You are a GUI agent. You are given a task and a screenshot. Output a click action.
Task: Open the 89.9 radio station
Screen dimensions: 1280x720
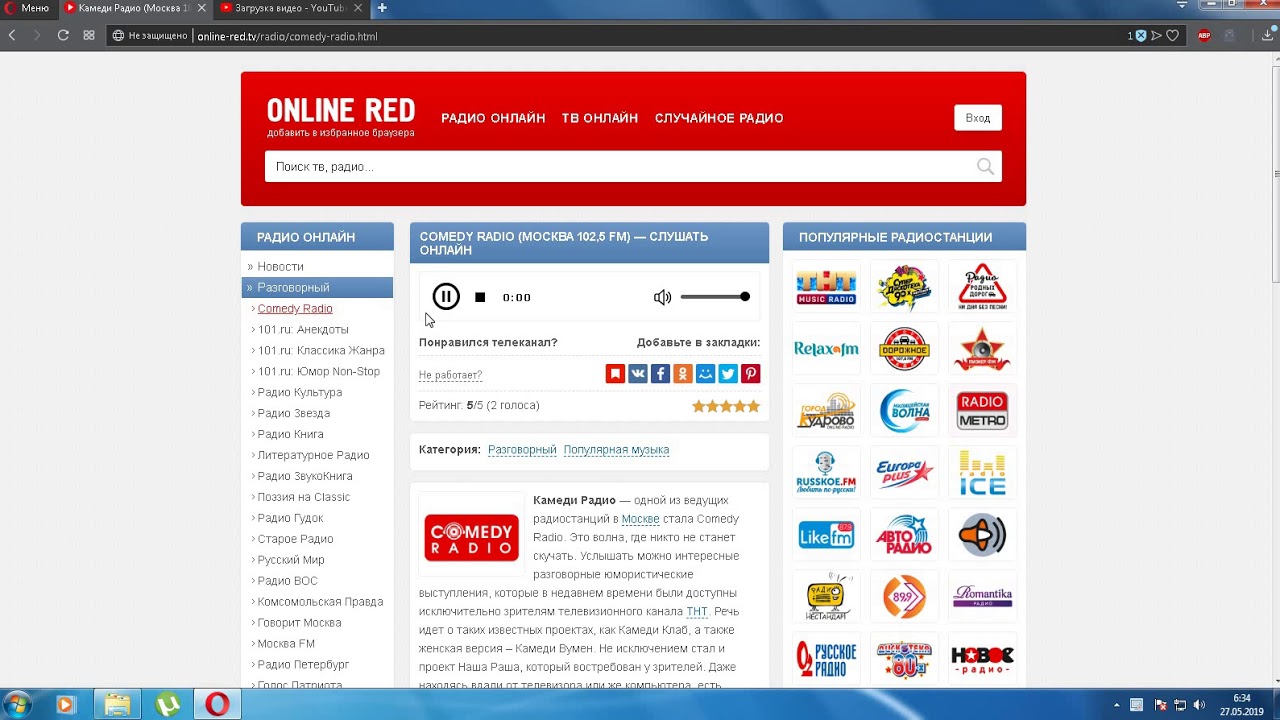tap(904, 597)
